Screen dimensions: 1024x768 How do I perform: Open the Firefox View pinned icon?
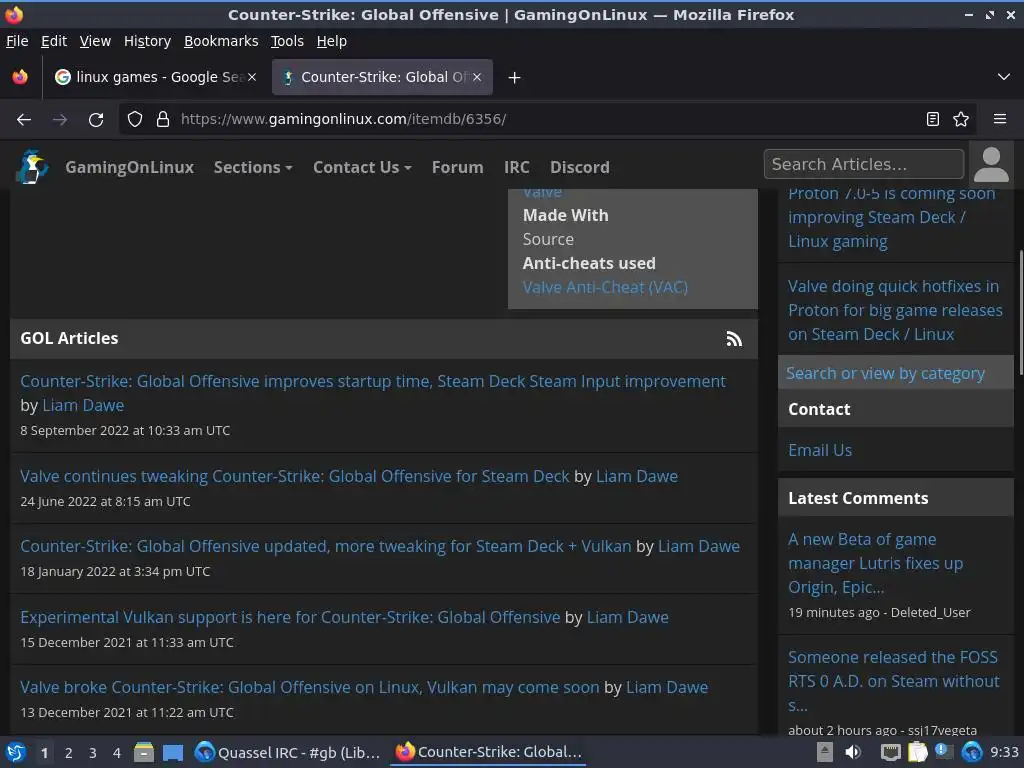click(20, 77)
